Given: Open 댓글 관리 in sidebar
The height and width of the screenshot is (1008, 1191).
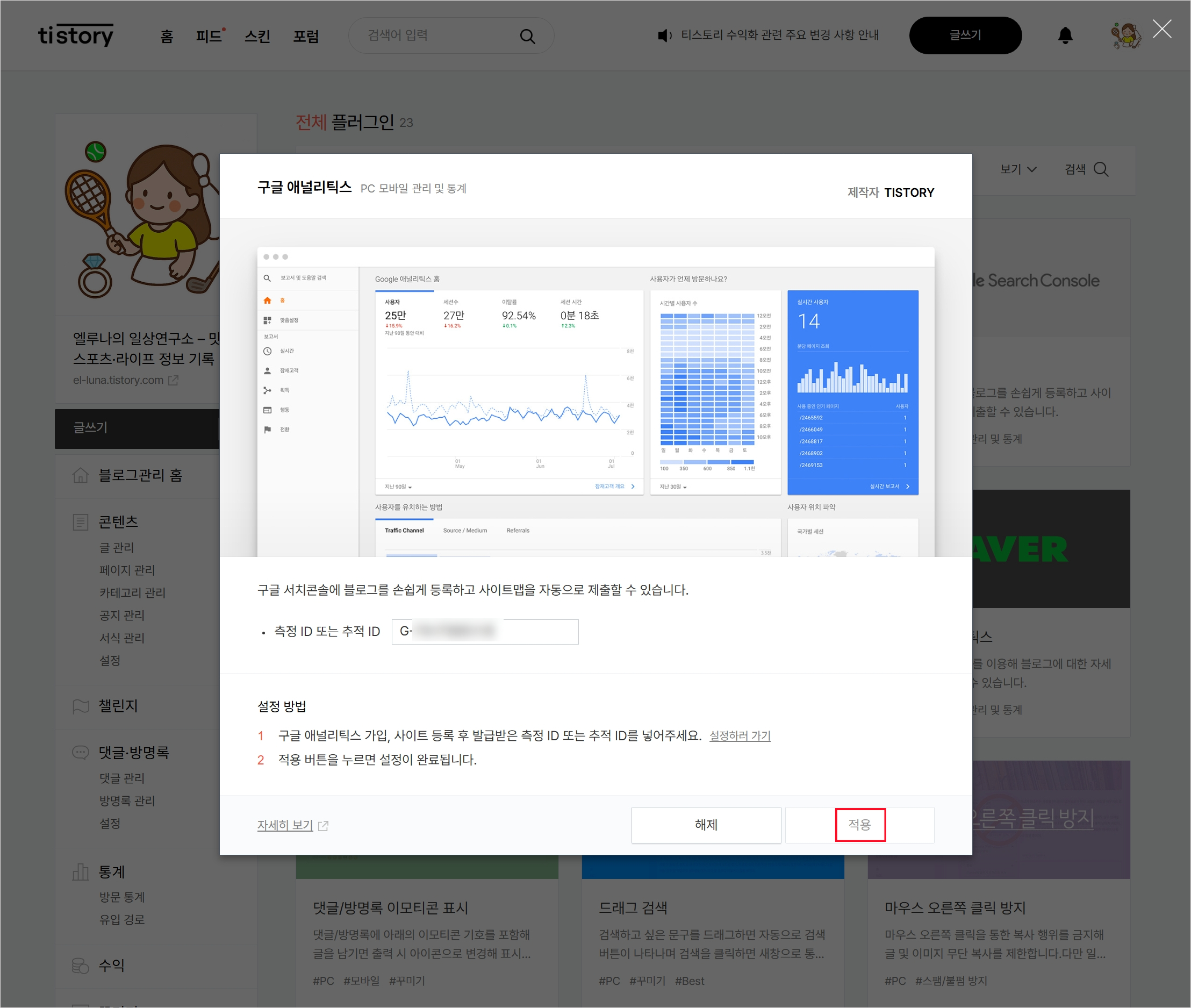Looking at the screenshot, I should coord(121,778).
